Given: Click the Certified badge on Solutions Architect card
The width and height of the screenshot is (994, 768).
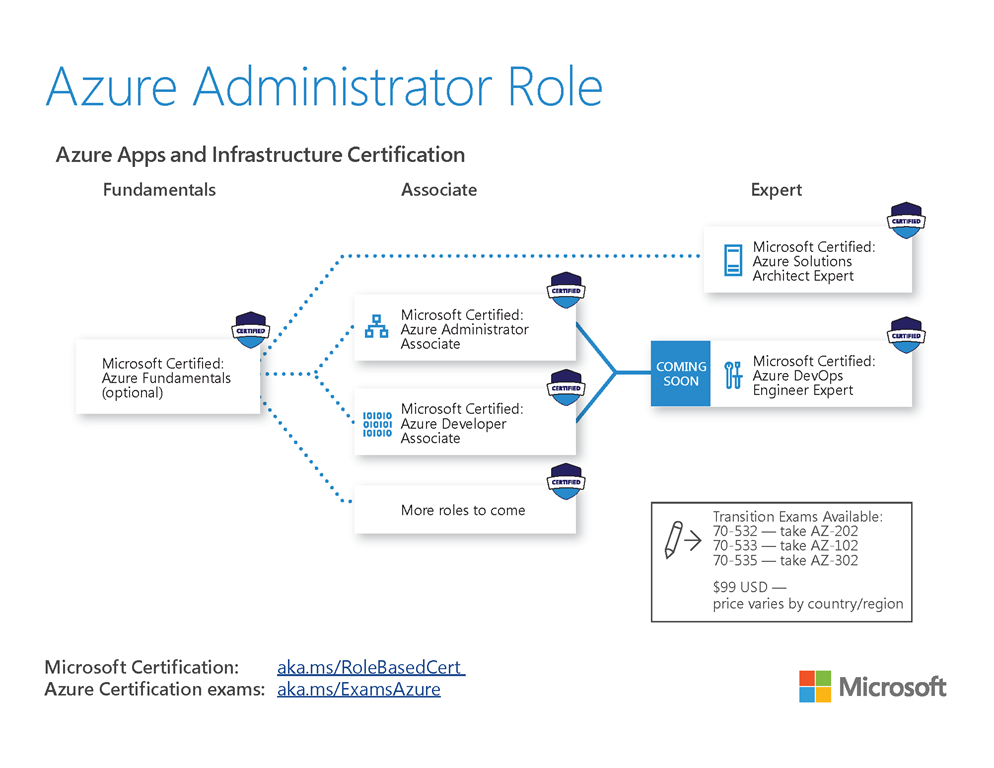Looking at the screenshot, I should (x=906, y=220).
